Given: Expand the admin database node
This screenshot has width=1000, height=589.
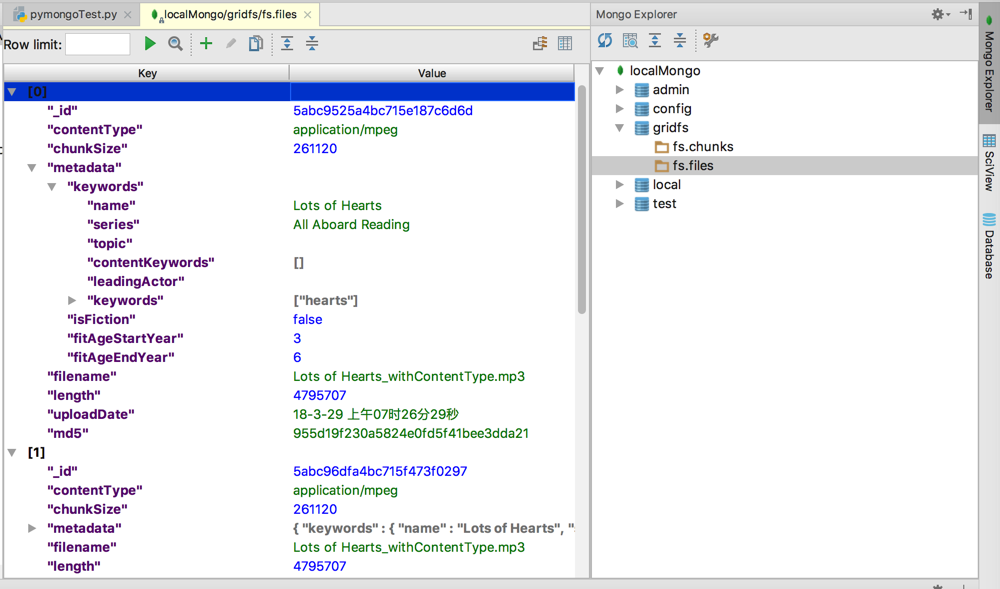Looking at the screenshot, I should (620, 90).
